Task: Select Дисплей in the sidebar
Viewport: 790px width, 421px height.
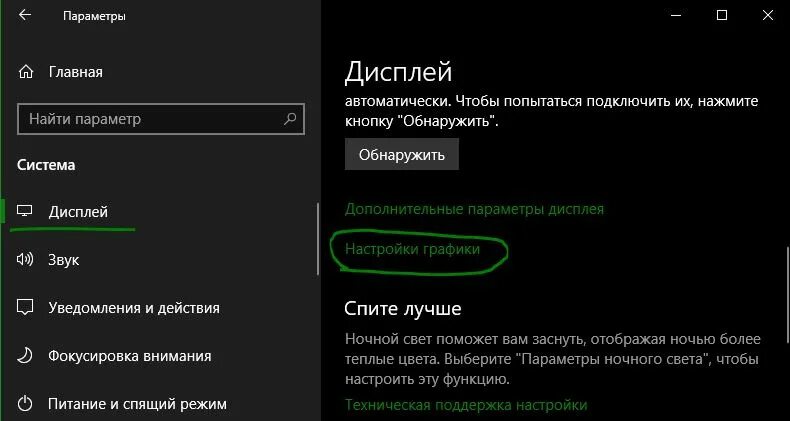Action: (78, 212)
